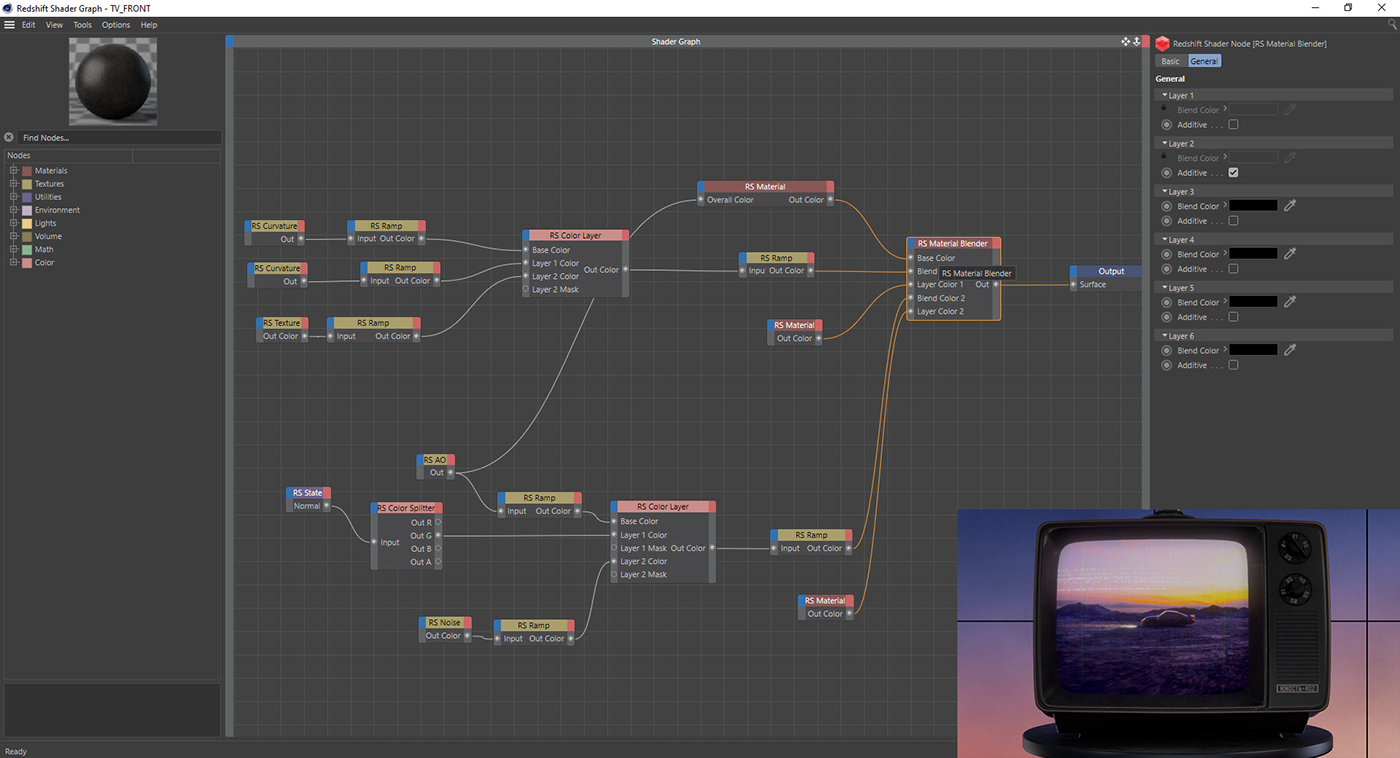Click the Shader Graph zoom arrow icon
This screenshot has width=1400, height=758.
(x=1136, y=42)
